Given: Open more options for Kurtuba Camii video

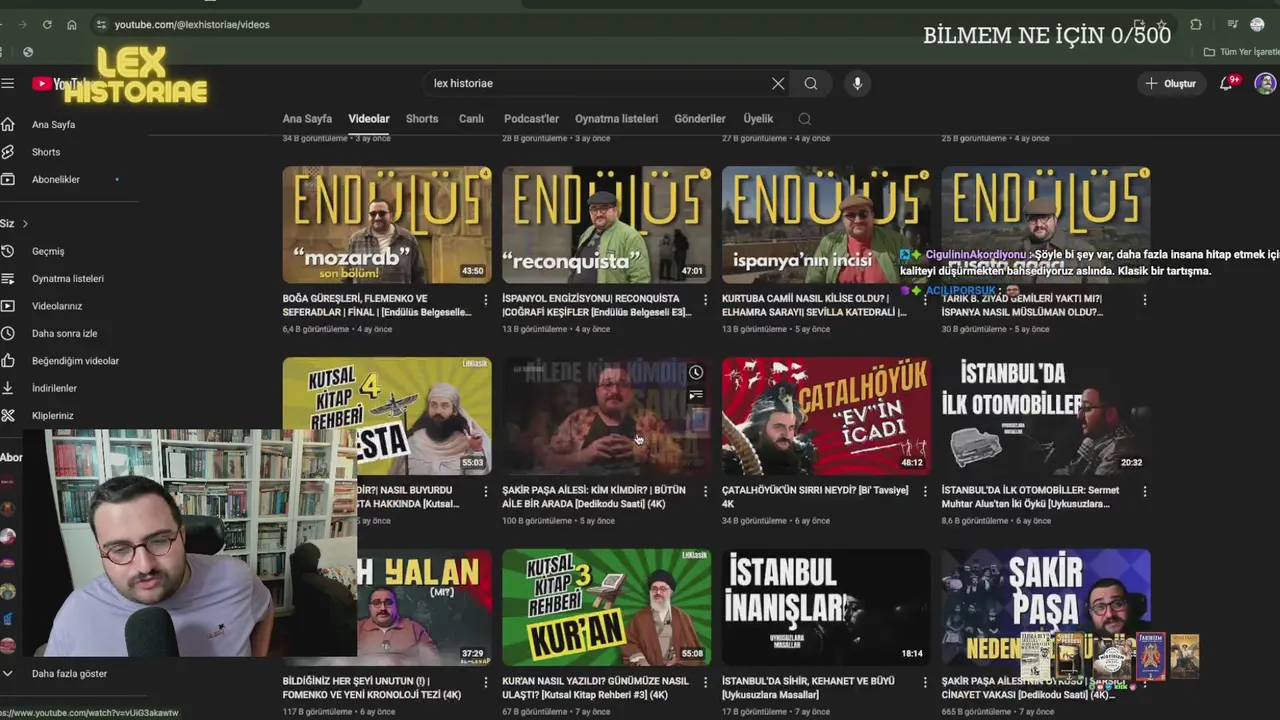Looking at the screenshot, I should click(925, 300).
